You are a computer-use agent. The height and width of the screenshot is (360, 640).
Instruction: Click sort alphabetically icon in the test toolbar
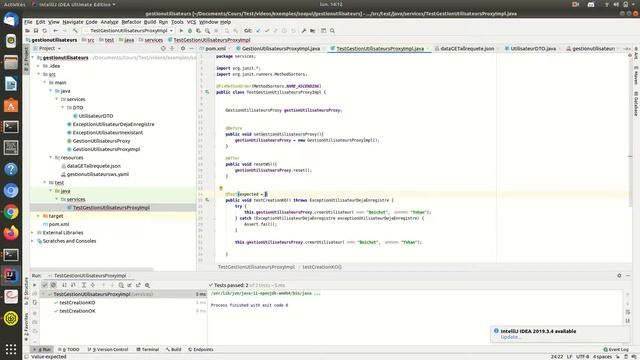64,285
